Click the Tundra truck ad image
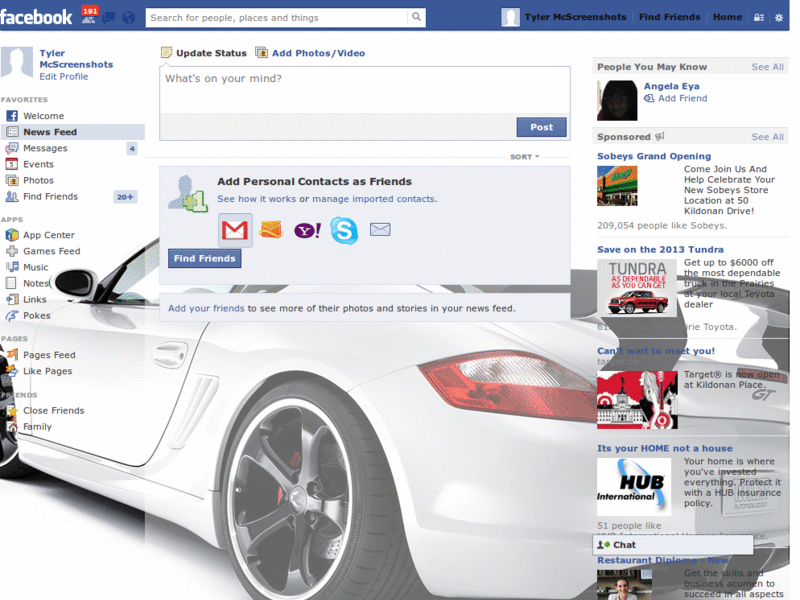 [x=637, y=288]
